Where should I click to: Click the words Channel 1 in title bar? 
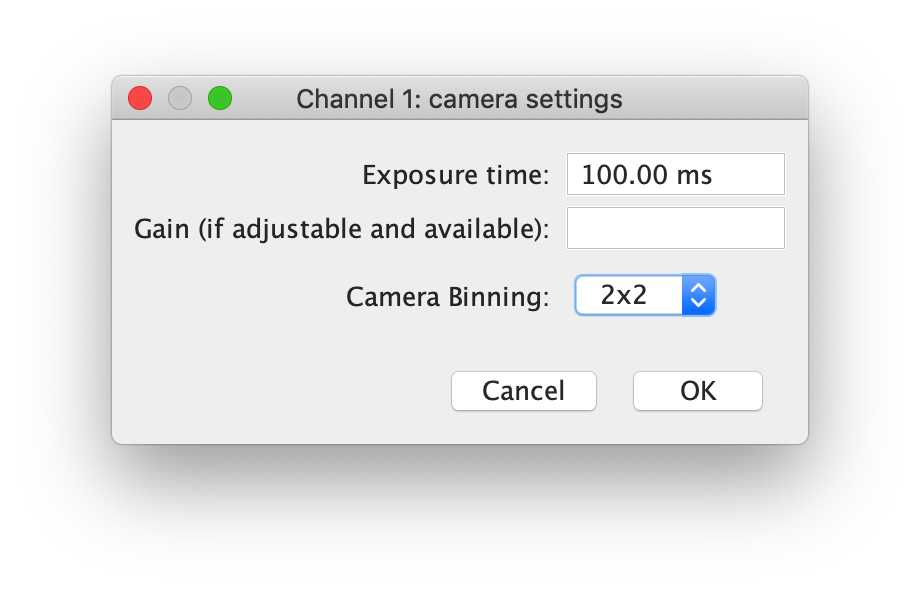click(358, 99)
